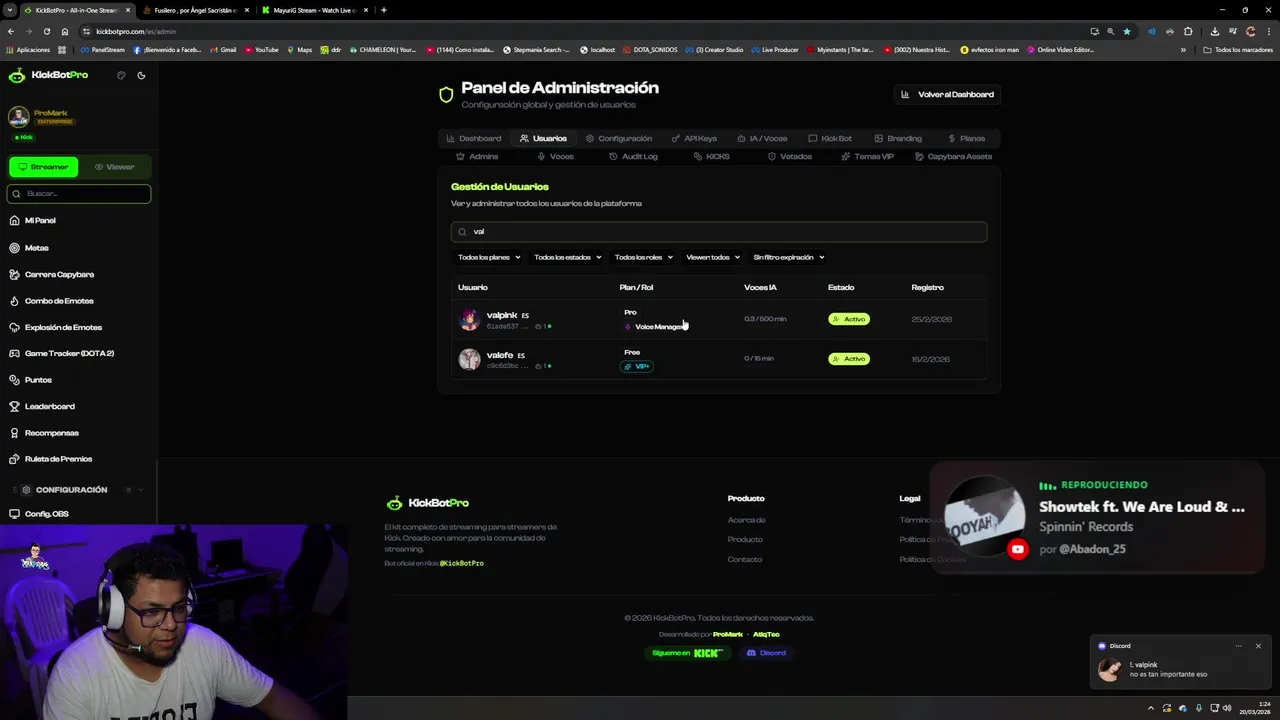Expand 'Todos los roles' filter dropdown

(643, 257)
